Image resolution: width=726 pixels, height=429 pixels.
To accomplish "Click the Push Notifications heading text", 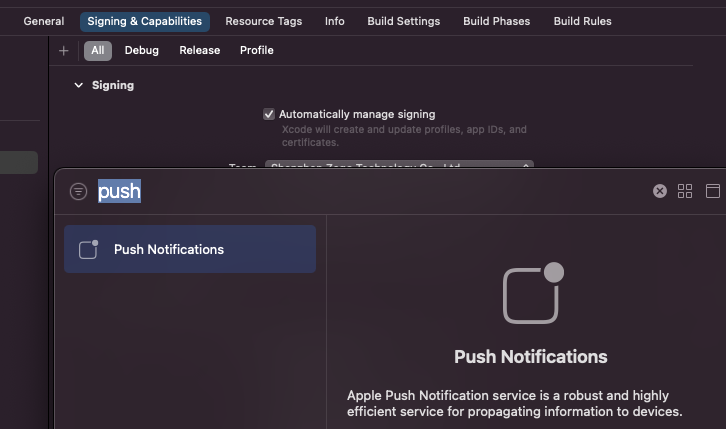I will [531, 357].
